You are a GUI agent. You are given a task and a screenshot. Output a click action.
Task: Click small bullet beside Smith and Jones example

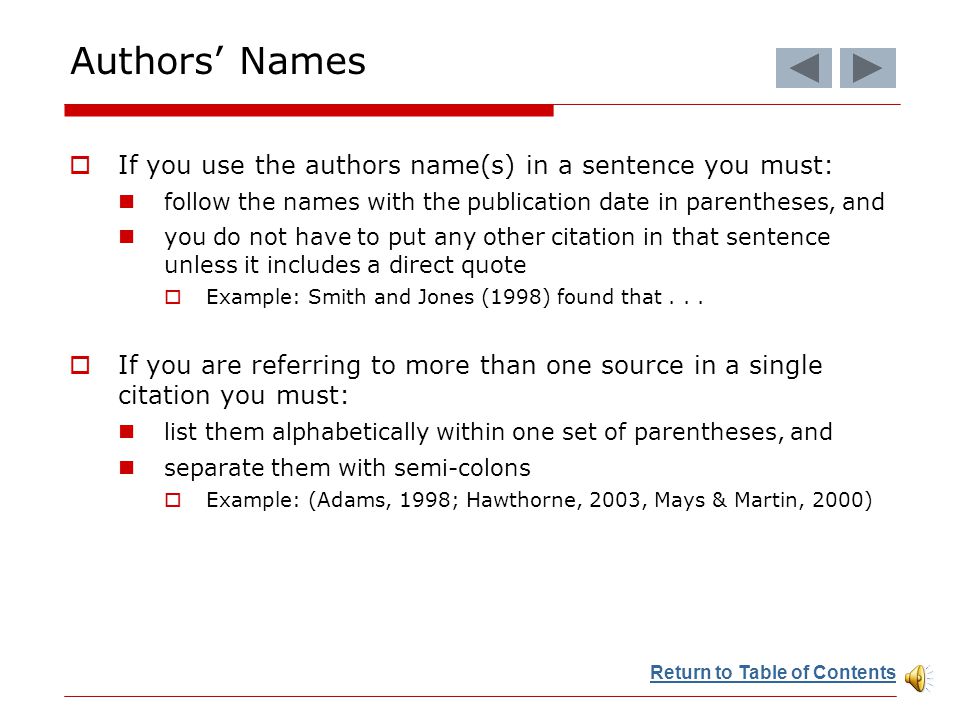pos(173,297)
